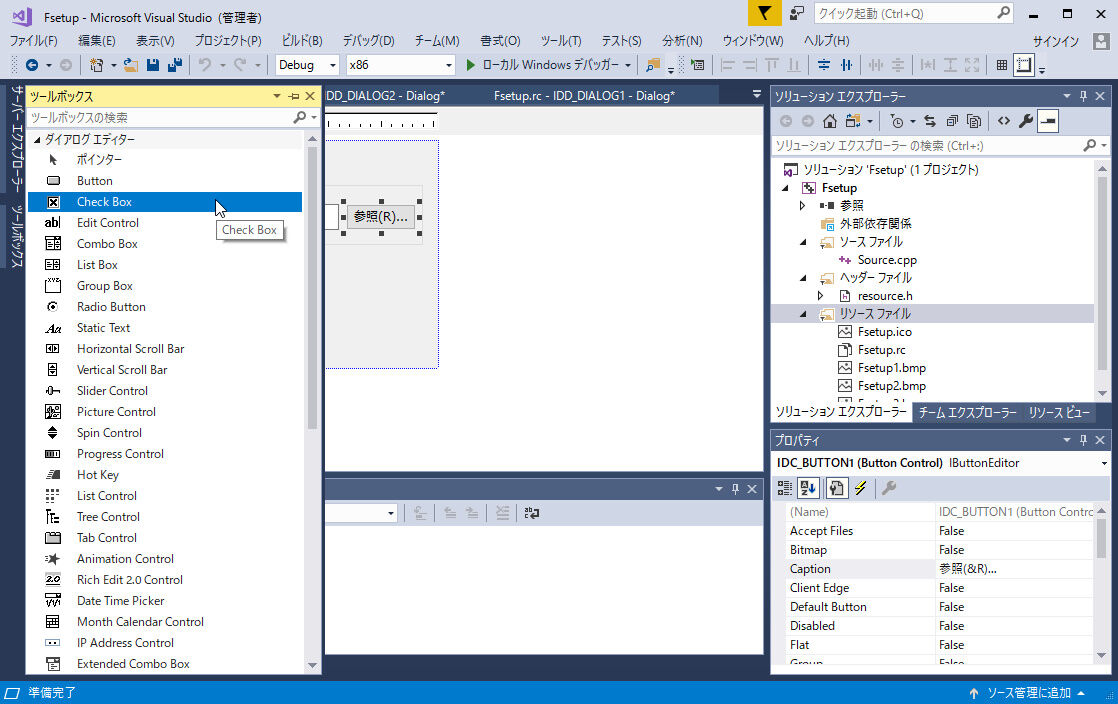Switch to リソース ビュー tab
Viewport: 1118px width, 704px height.
1058,412
